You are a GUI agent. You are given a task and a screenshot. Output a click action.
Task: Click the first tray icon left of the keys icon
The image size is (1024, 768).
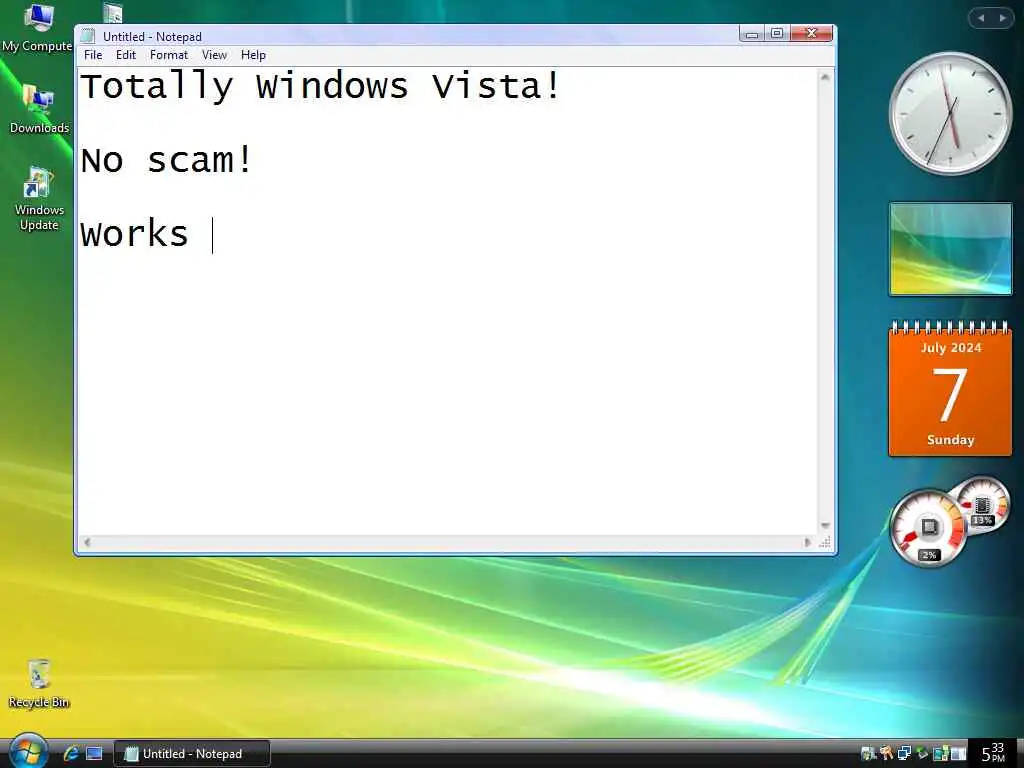tap(868, 754)
